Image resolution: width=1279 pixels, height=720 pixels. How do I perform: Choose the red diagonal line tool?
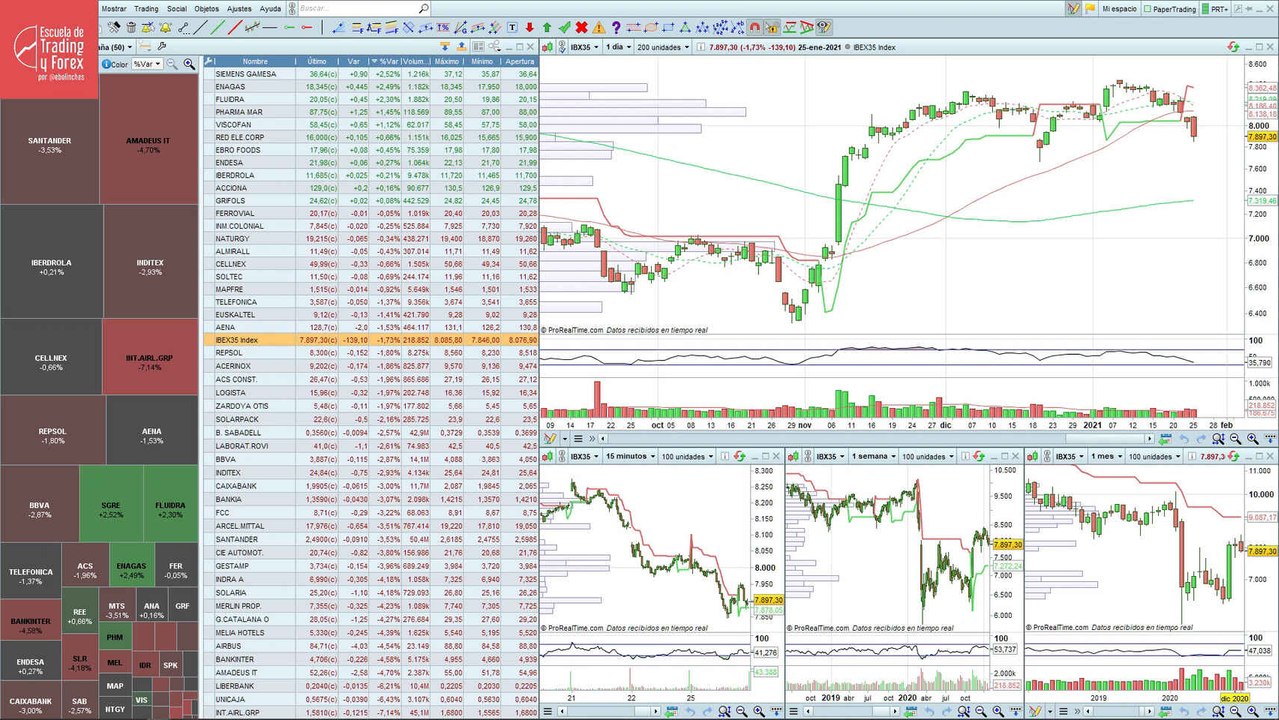pos(235,27)
